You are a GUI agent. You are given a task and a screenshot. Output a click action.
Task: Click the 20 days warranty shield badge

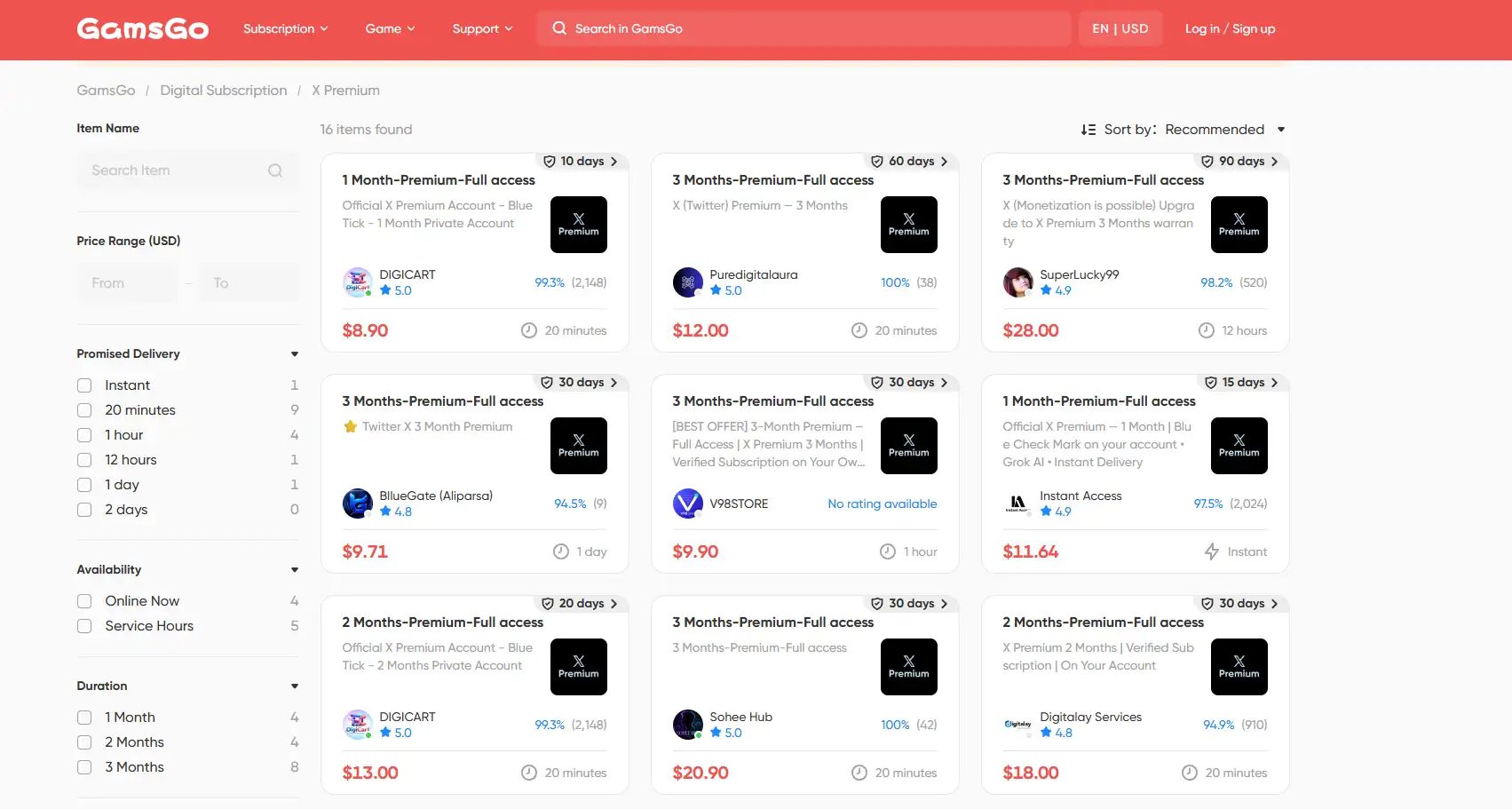[580, 604]
